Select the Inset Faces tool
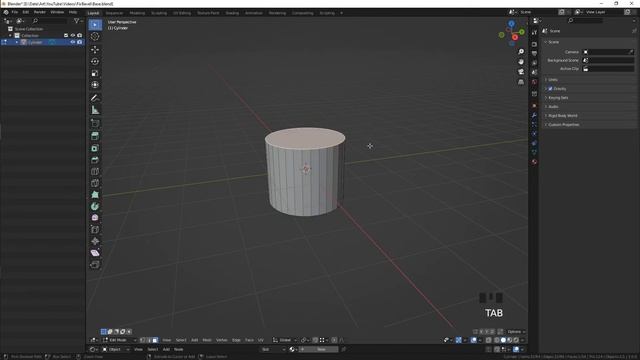Image resolution: width=640 pixels, height=360 pixels. pyautogui.click(x=95, y=148)
